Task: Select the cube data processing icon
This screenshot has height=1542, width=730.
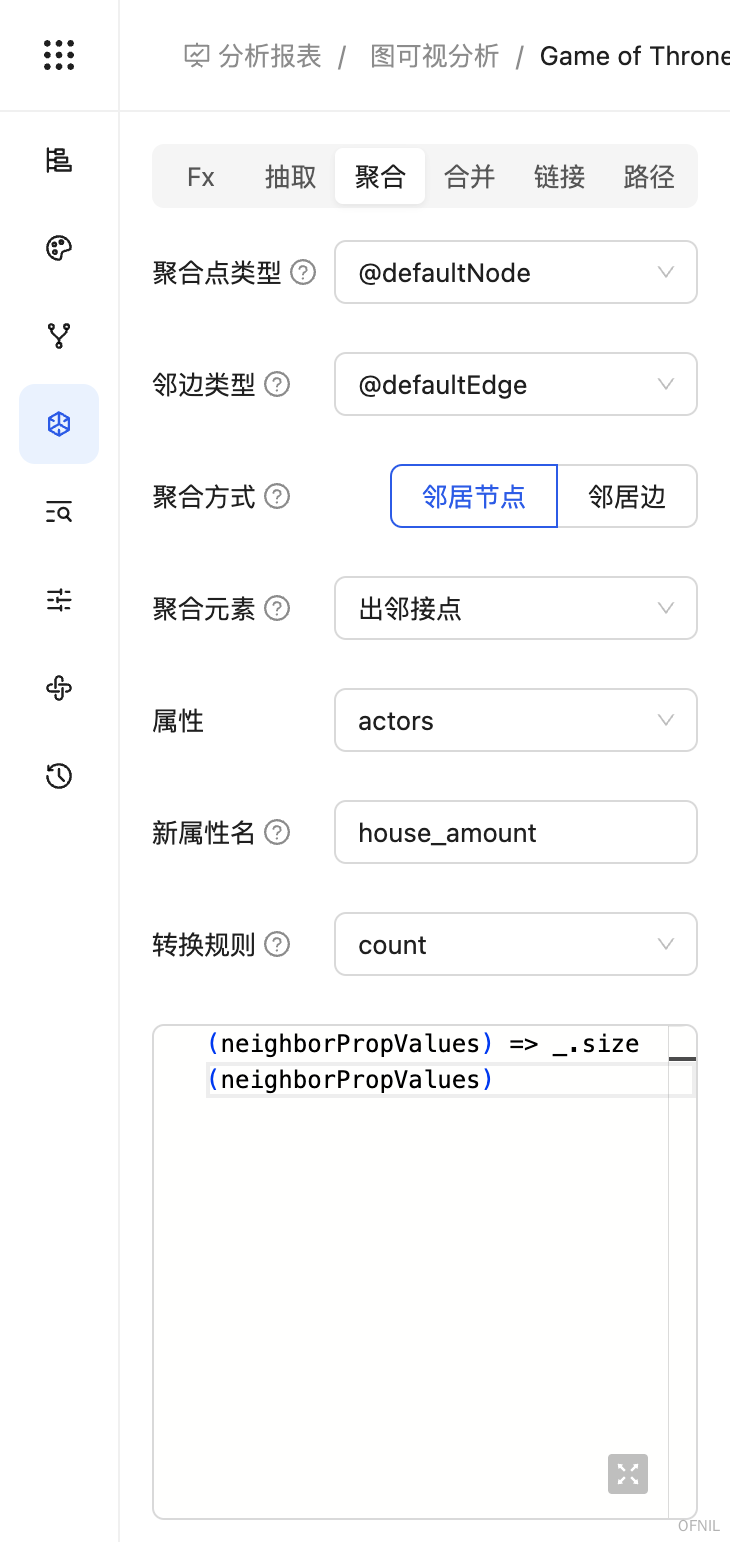Action: point(59,424)
